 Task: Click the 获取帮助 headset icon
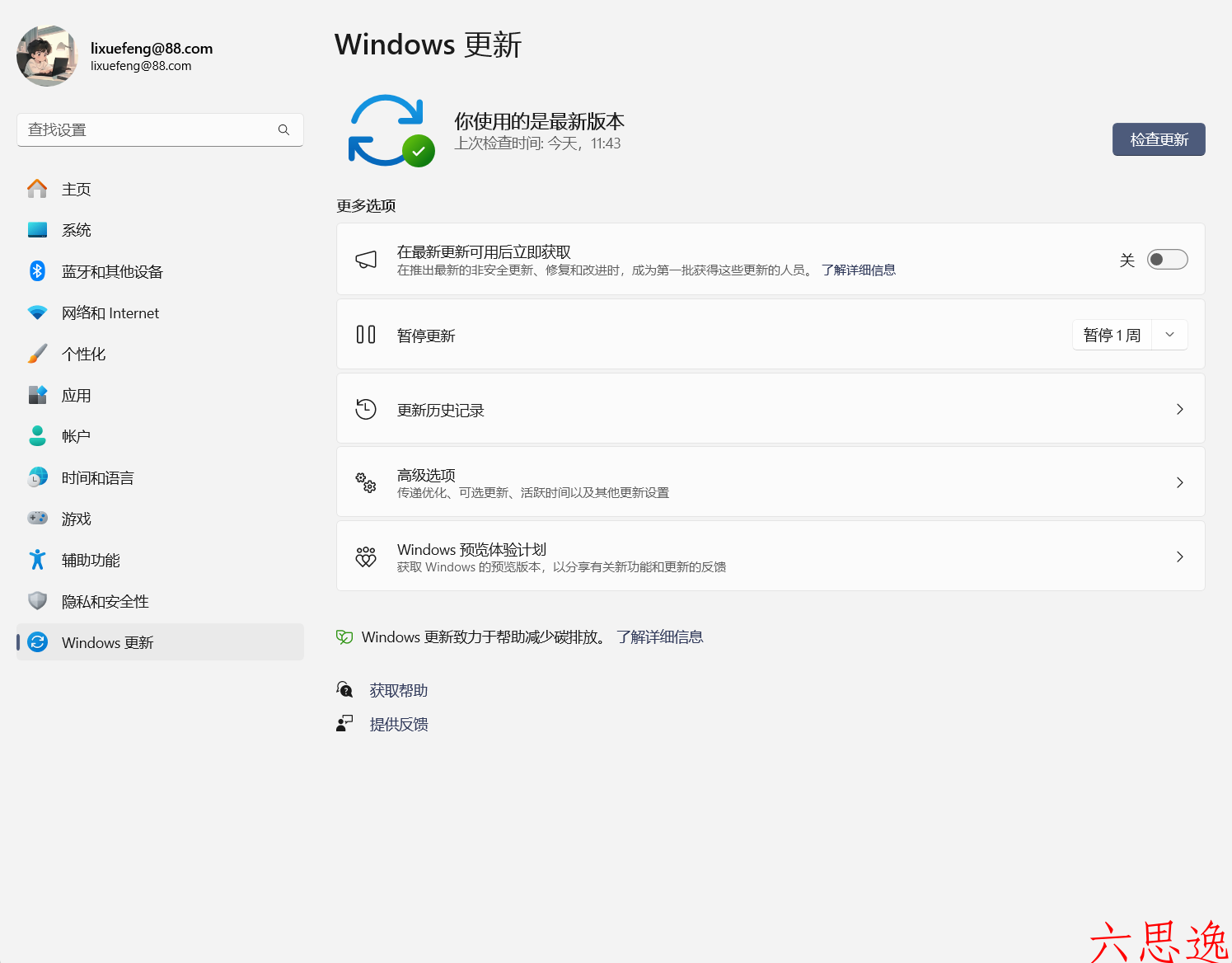344,689
